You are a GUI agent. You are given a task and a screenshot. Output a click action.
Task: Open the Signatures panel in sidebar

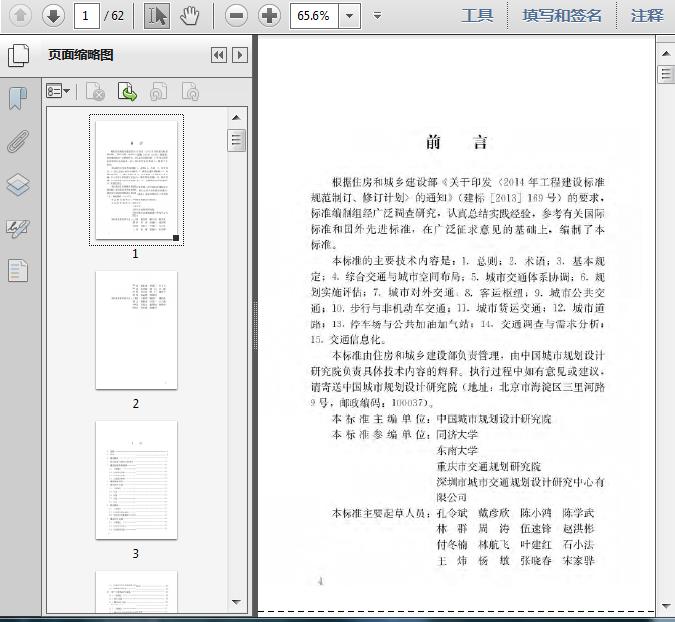click(x=18, y=228)
